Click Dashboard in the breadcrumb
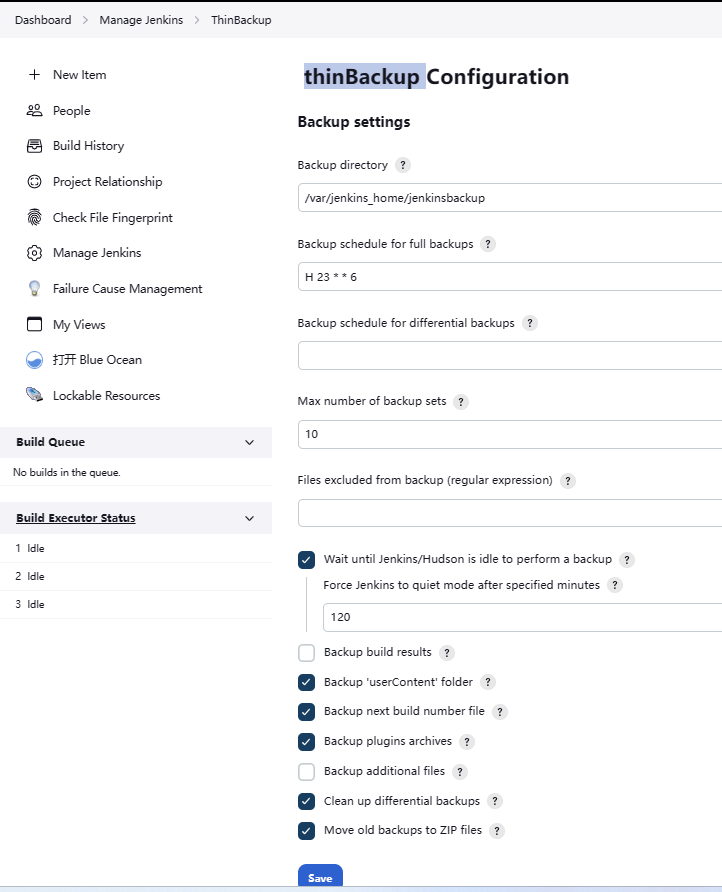Screen dimensions: 722x892 pos(43,20)
